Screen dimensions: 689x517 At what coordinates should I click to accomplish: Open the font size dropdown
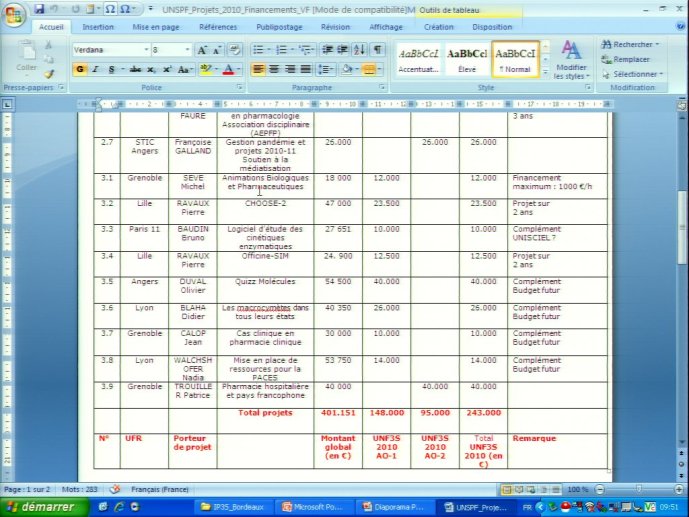tap(188, 50)
